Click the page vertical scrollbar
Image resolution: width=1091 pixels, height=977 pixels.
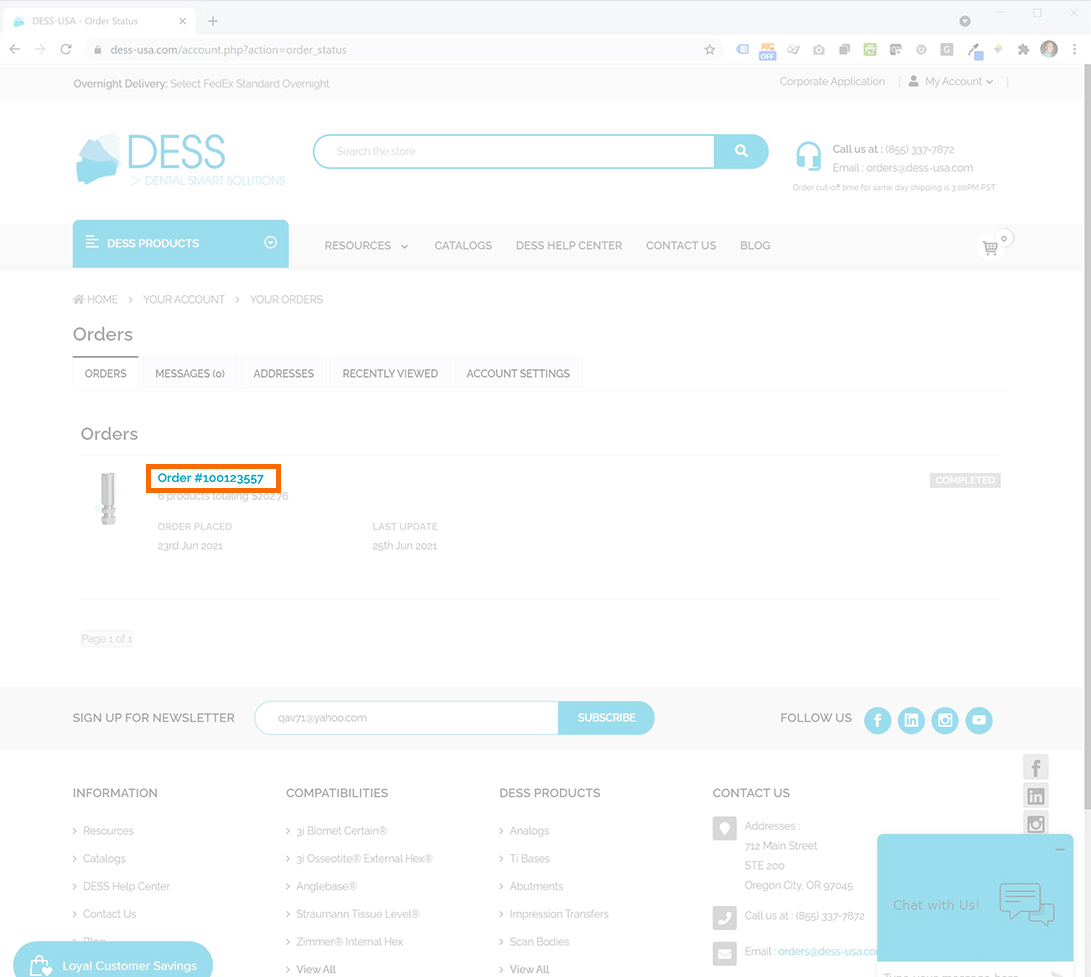coord(1087,438)
